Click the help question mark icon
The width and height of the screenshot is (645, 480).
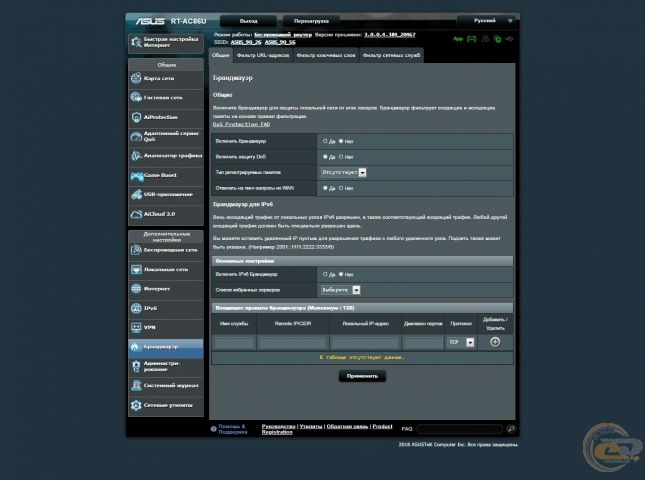click(213, 429)
